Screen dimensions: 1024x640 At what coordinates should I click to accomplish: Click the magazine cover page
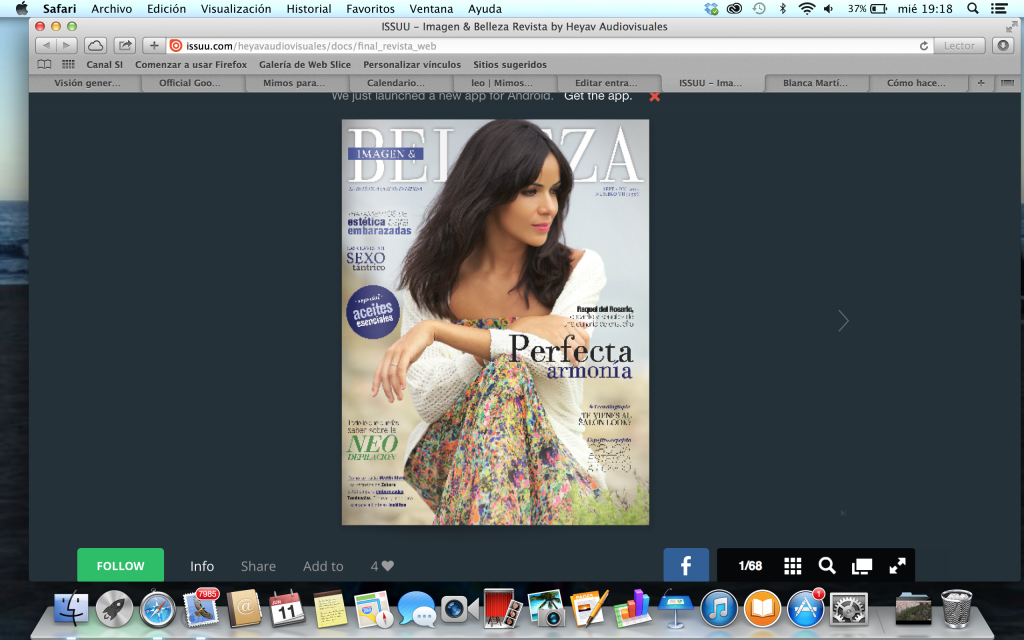coord(496,322)
